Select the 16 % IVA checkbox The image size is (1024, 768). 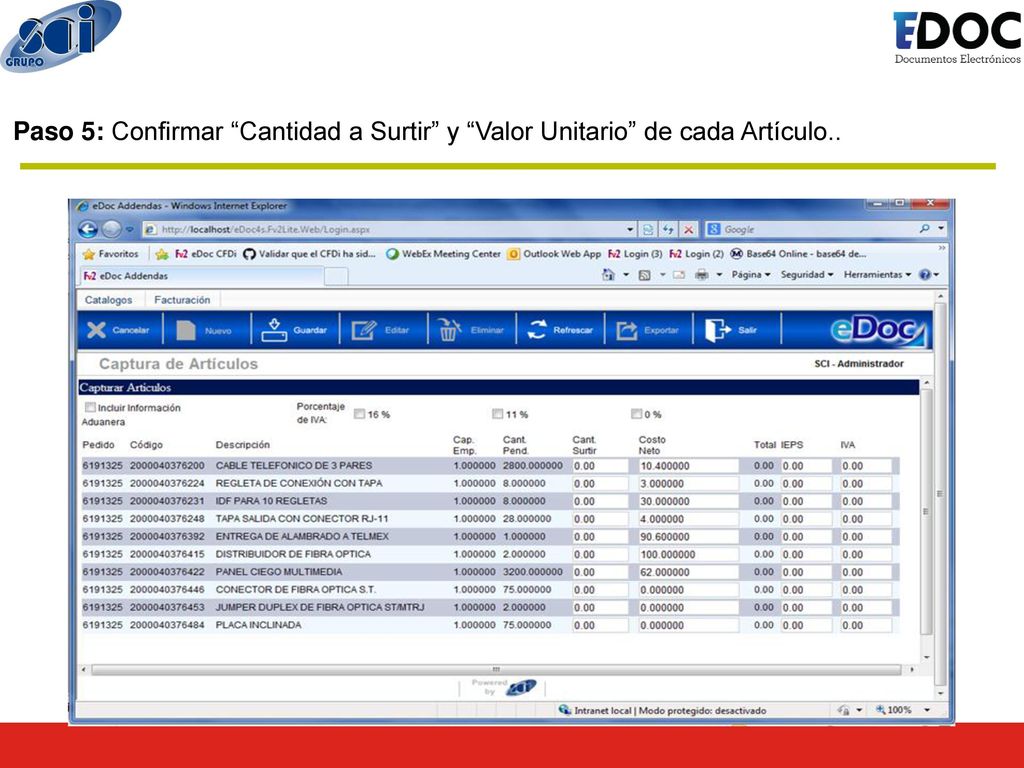click(x=359, y=414)
